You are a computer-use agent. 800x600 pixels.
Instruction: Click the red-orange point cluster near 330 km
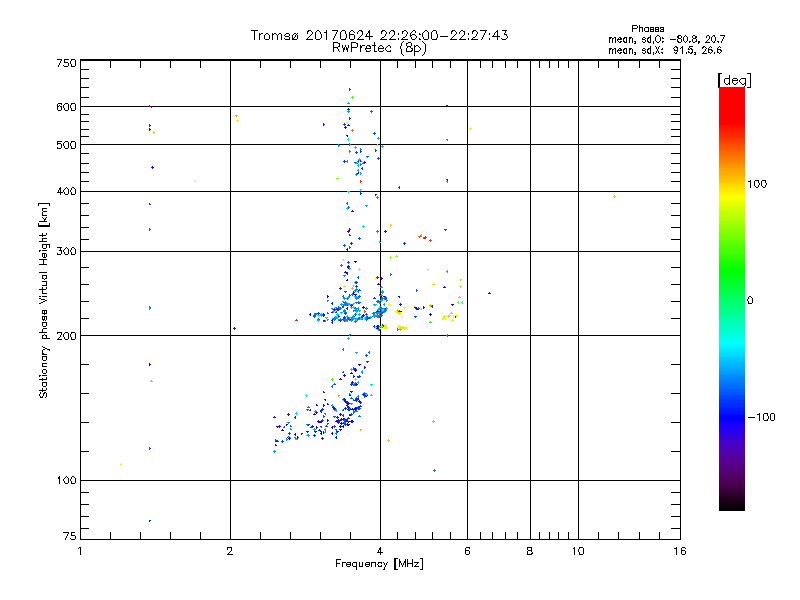pyautogui.click(x=425, y=238)
